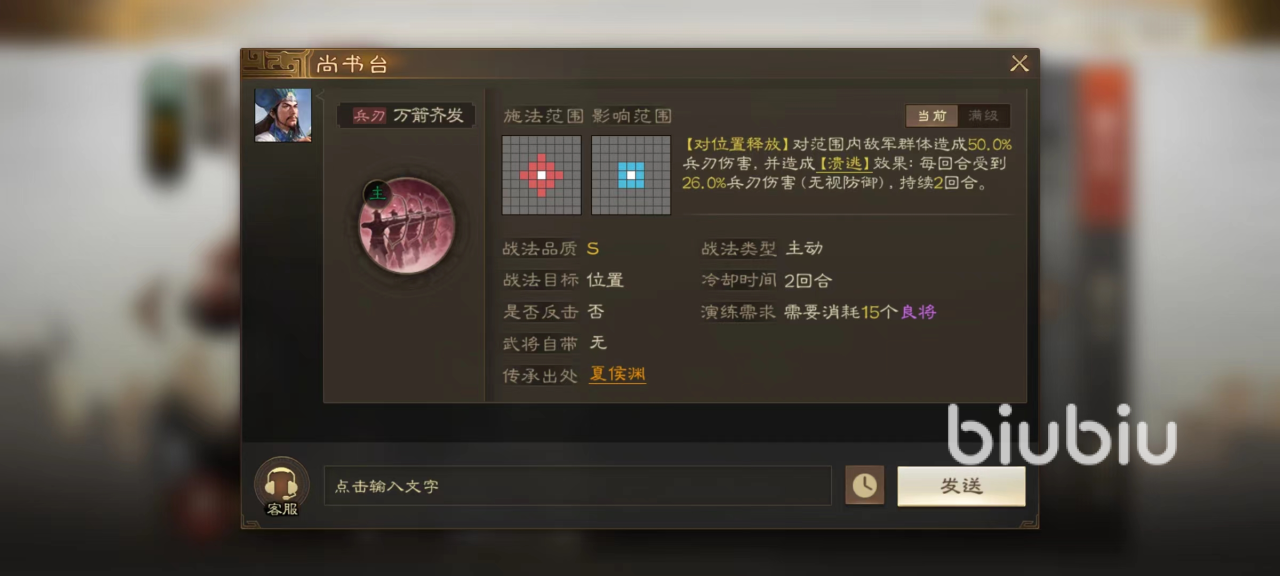Viewport: 1280px width, 576px height.
Task: Click the red cast range grid
Action: coord(541,175)
